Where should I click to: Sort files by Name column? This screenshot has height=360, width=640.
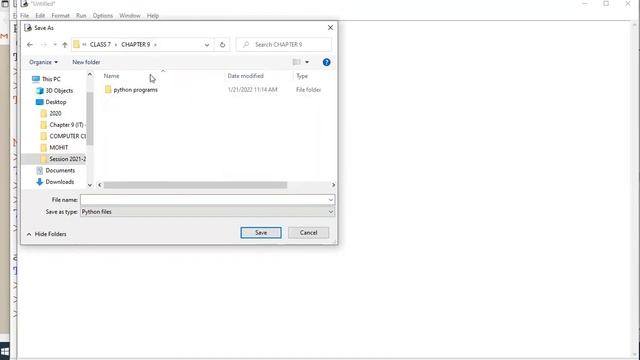click(111, 76)
